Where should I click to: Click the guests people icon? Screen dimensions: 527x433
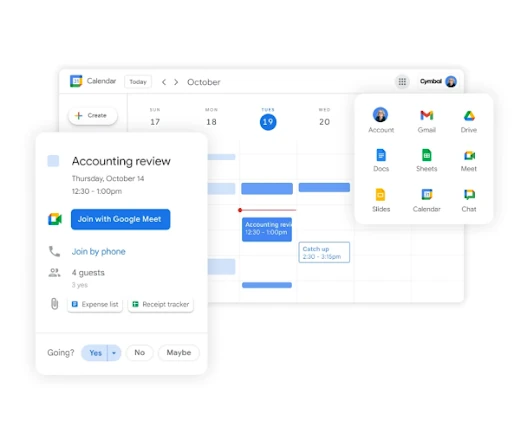click(x=54, y=272)
